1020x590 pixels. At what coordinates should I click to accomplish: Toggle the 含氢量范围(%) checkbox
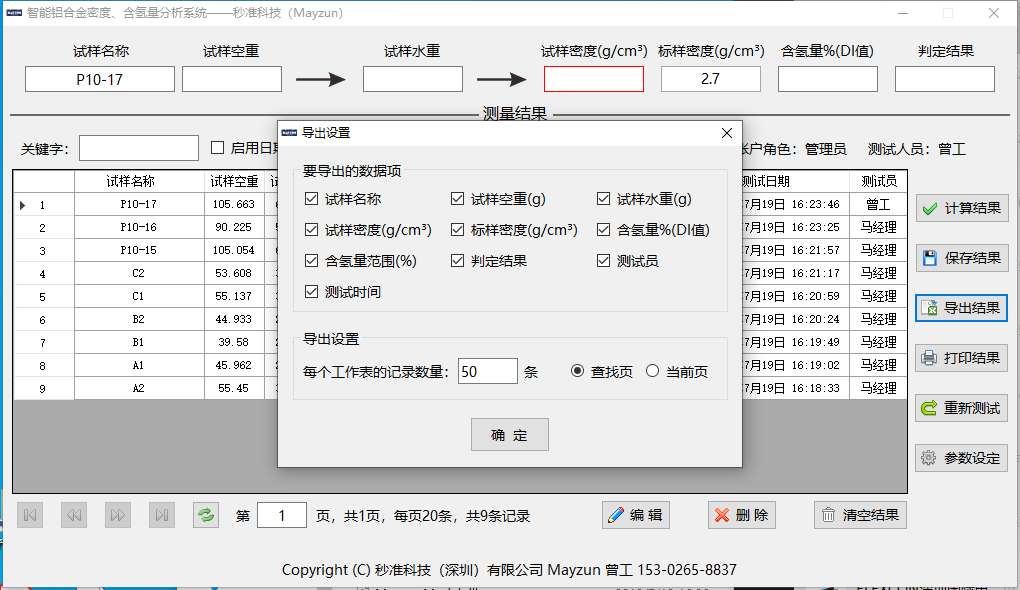(x=312, y=261)
